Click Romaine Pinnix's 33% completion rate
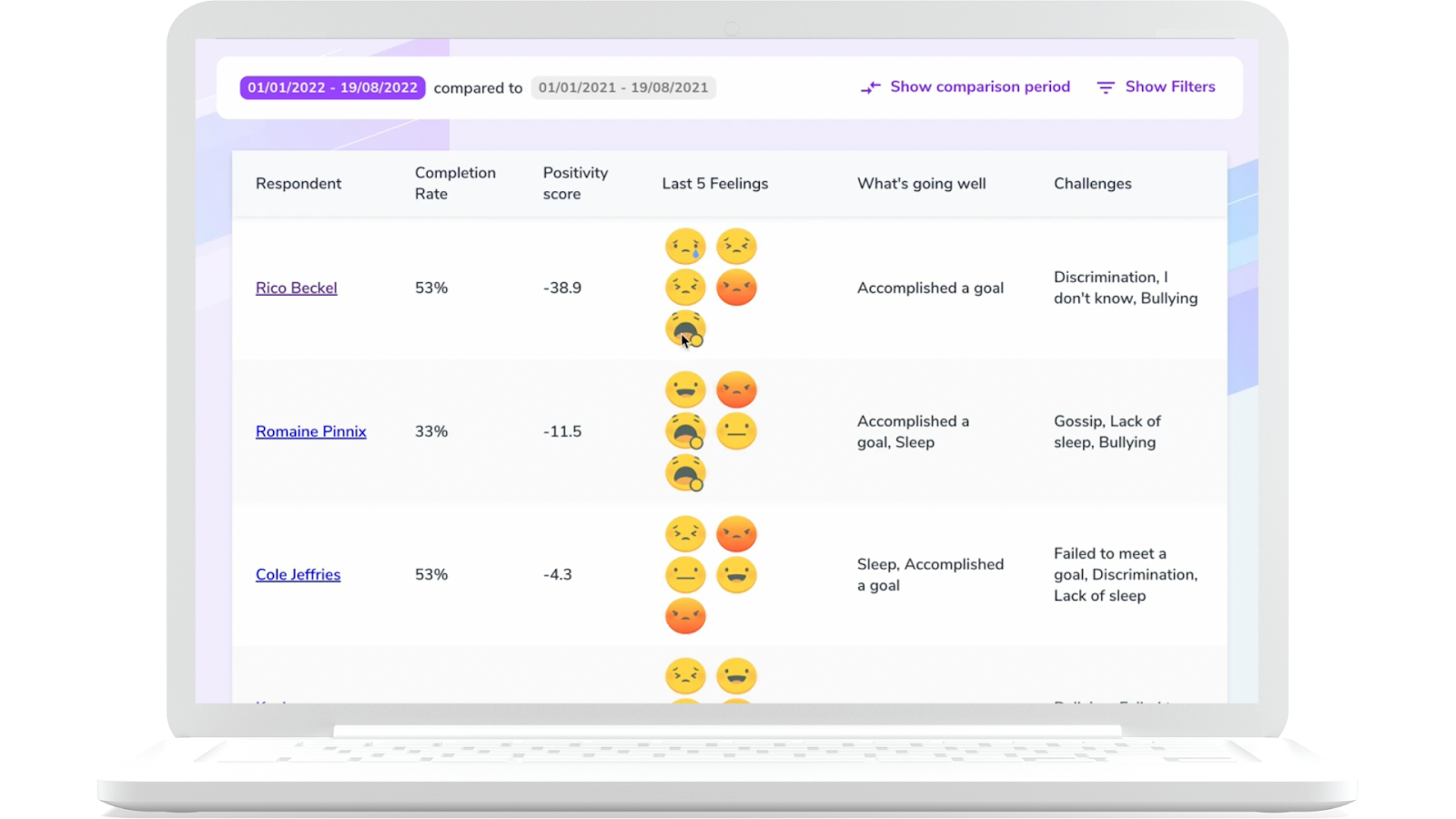 pos(431,431)
